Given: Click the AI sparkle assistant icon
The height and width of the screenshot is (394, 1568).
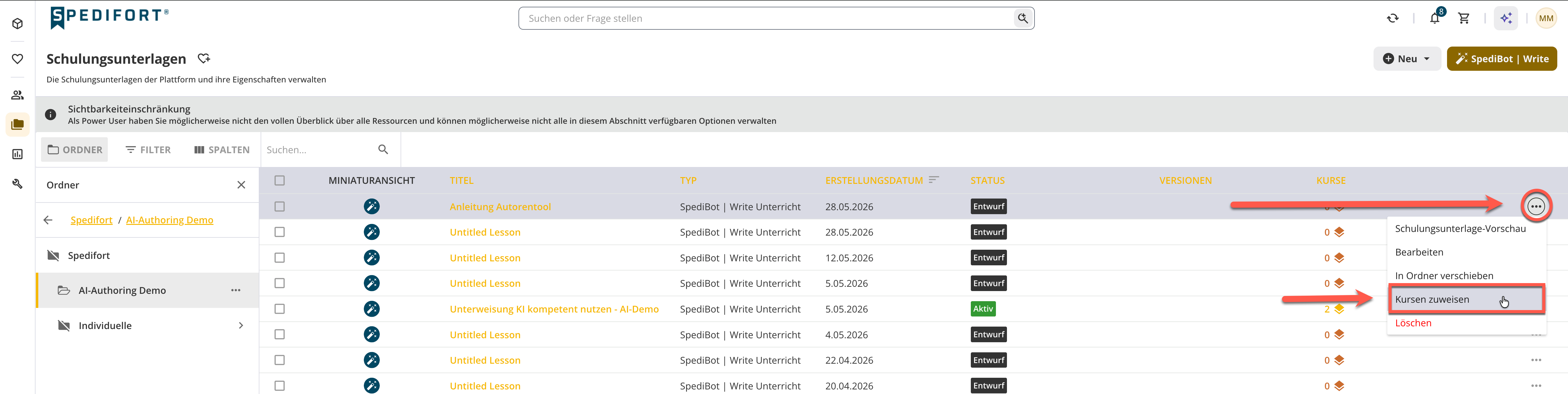Looking at the screenshot, I should click(x=1506, y=18).
